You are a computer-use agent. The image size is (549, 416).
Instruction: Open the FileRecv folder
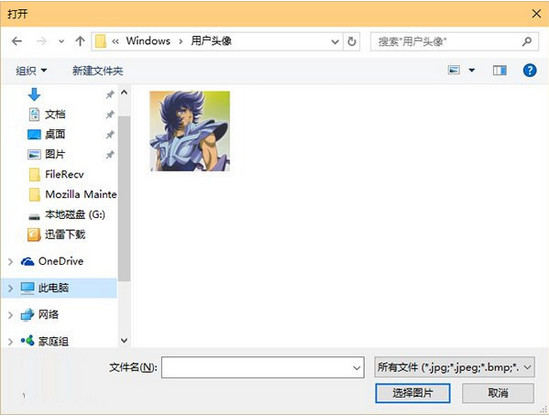tap(65, 174)
